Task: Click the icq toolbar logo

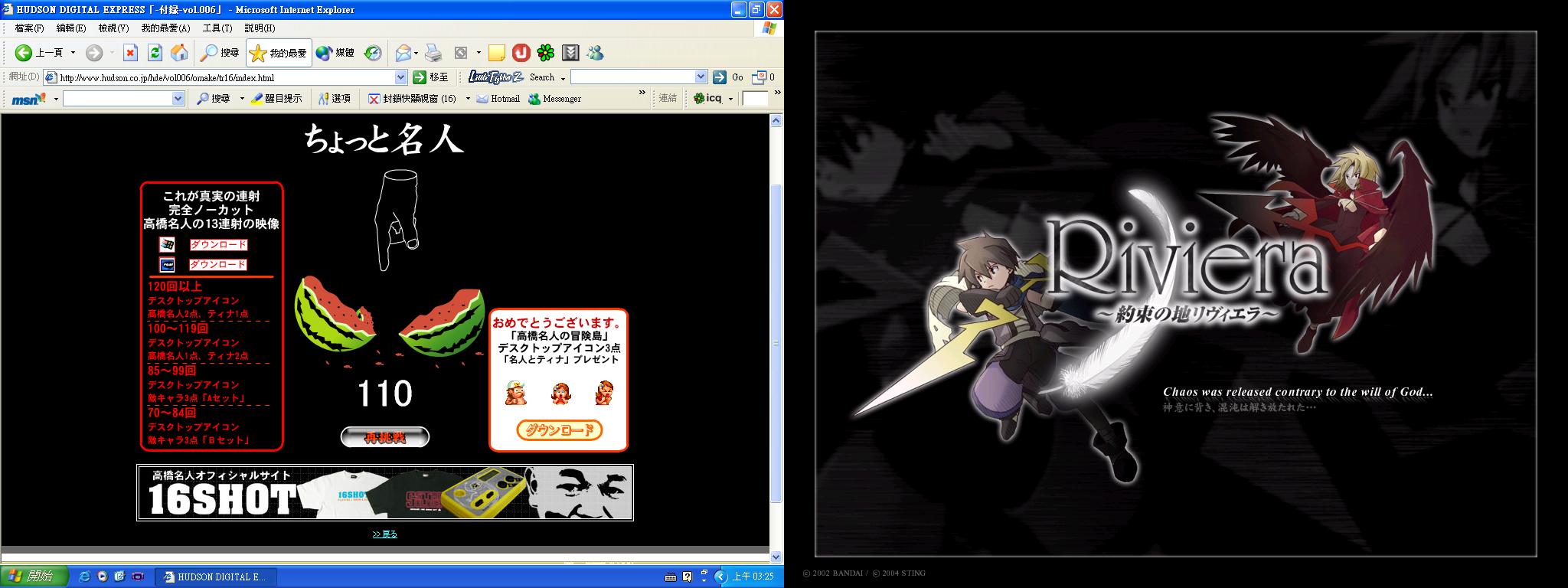Action: click(x=708, y=98)
